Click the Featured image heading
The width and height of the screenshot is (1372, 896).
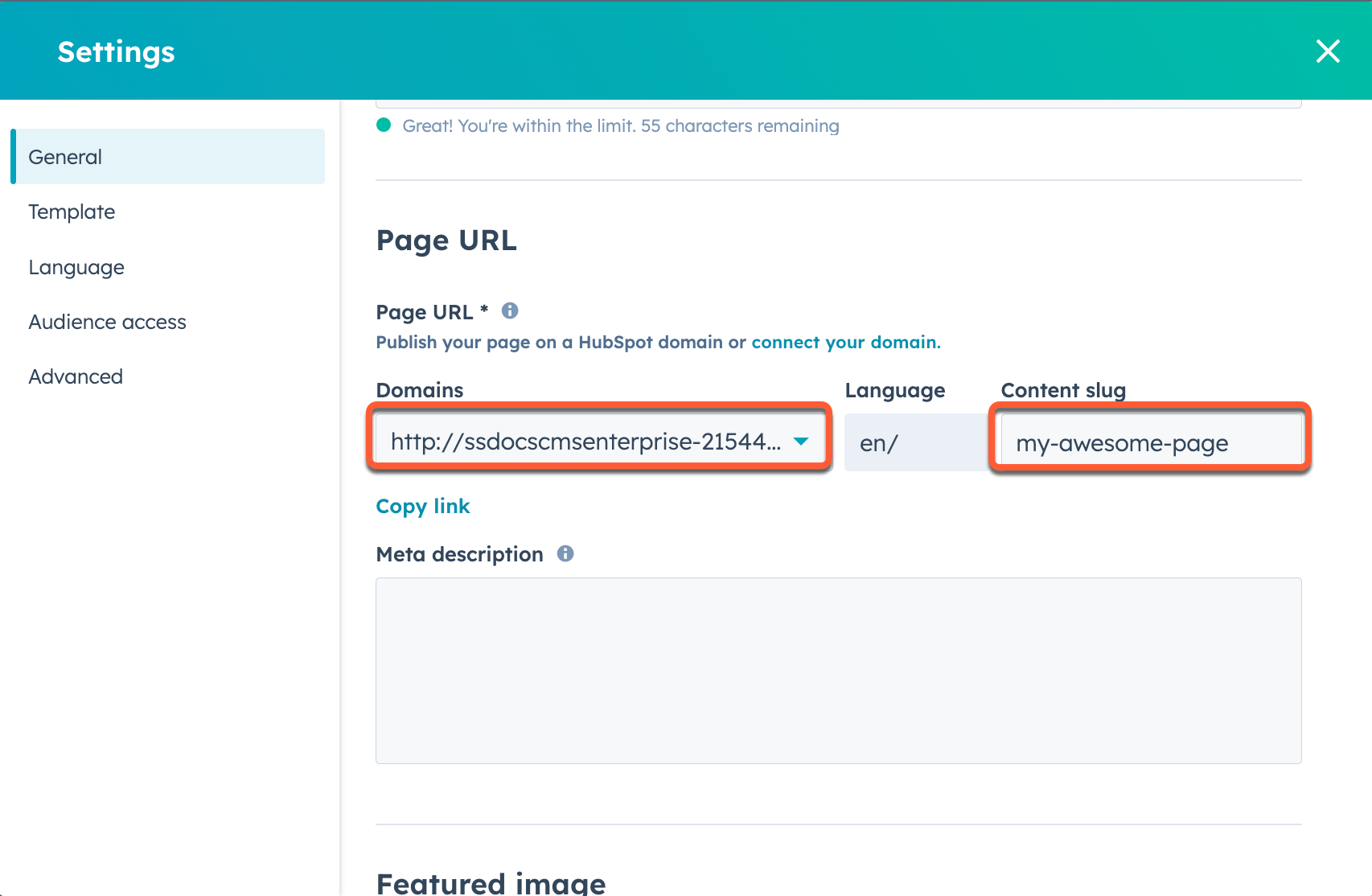tap(491, 882)
